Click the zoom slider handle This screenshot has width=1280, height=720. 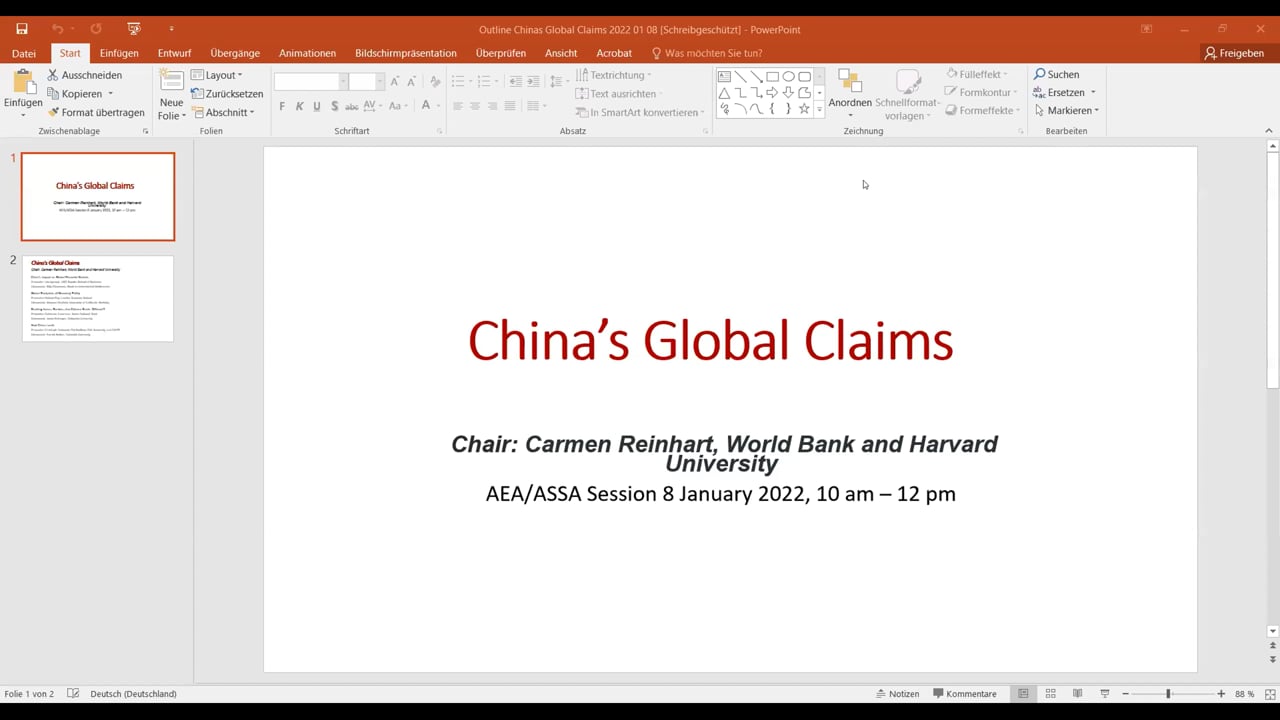(x=1168, y=694)
